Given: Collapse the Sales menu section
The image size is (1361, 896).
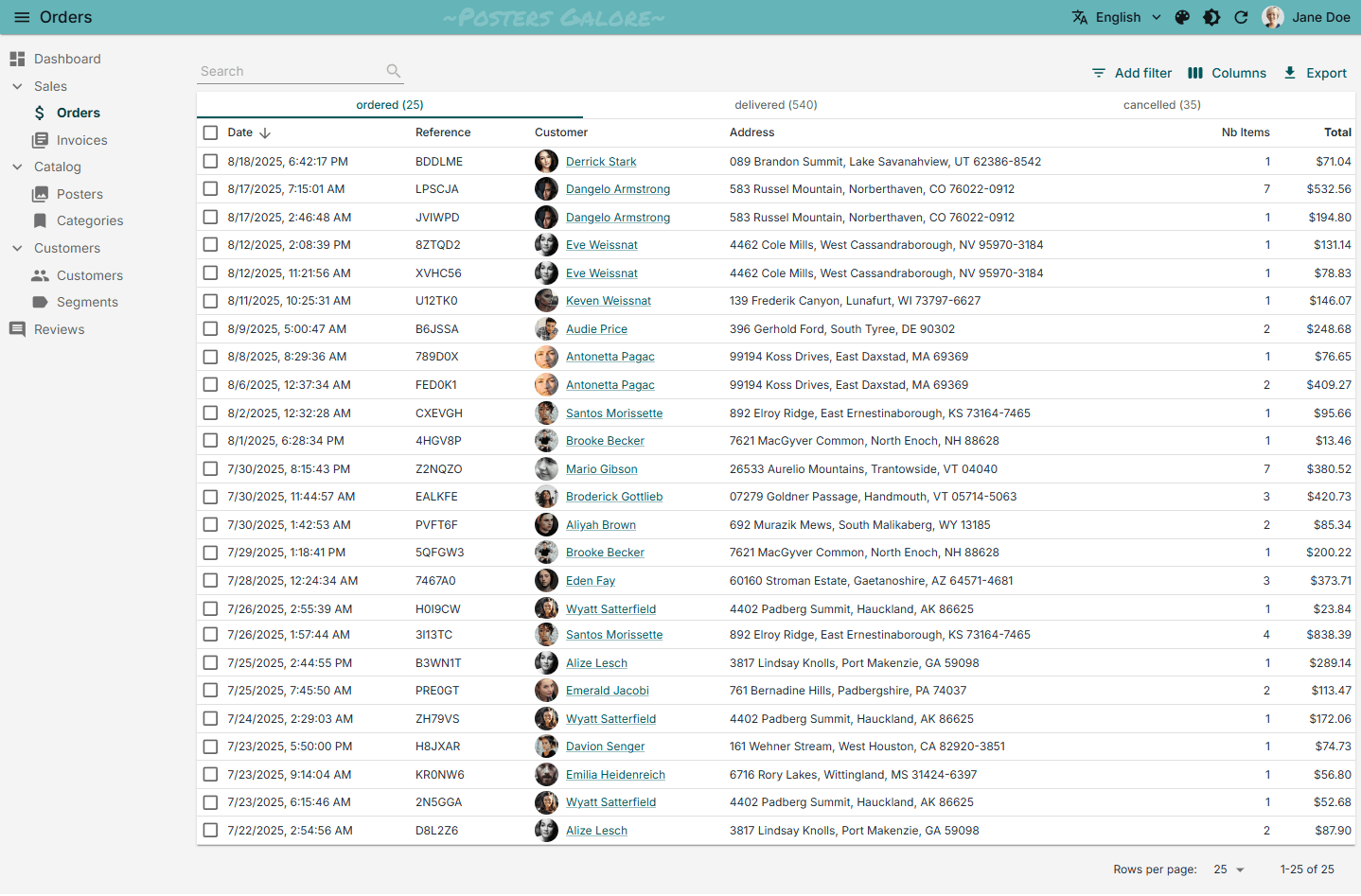Looking at the screenshot, I should pyautogui.click(x=17, y=86).
